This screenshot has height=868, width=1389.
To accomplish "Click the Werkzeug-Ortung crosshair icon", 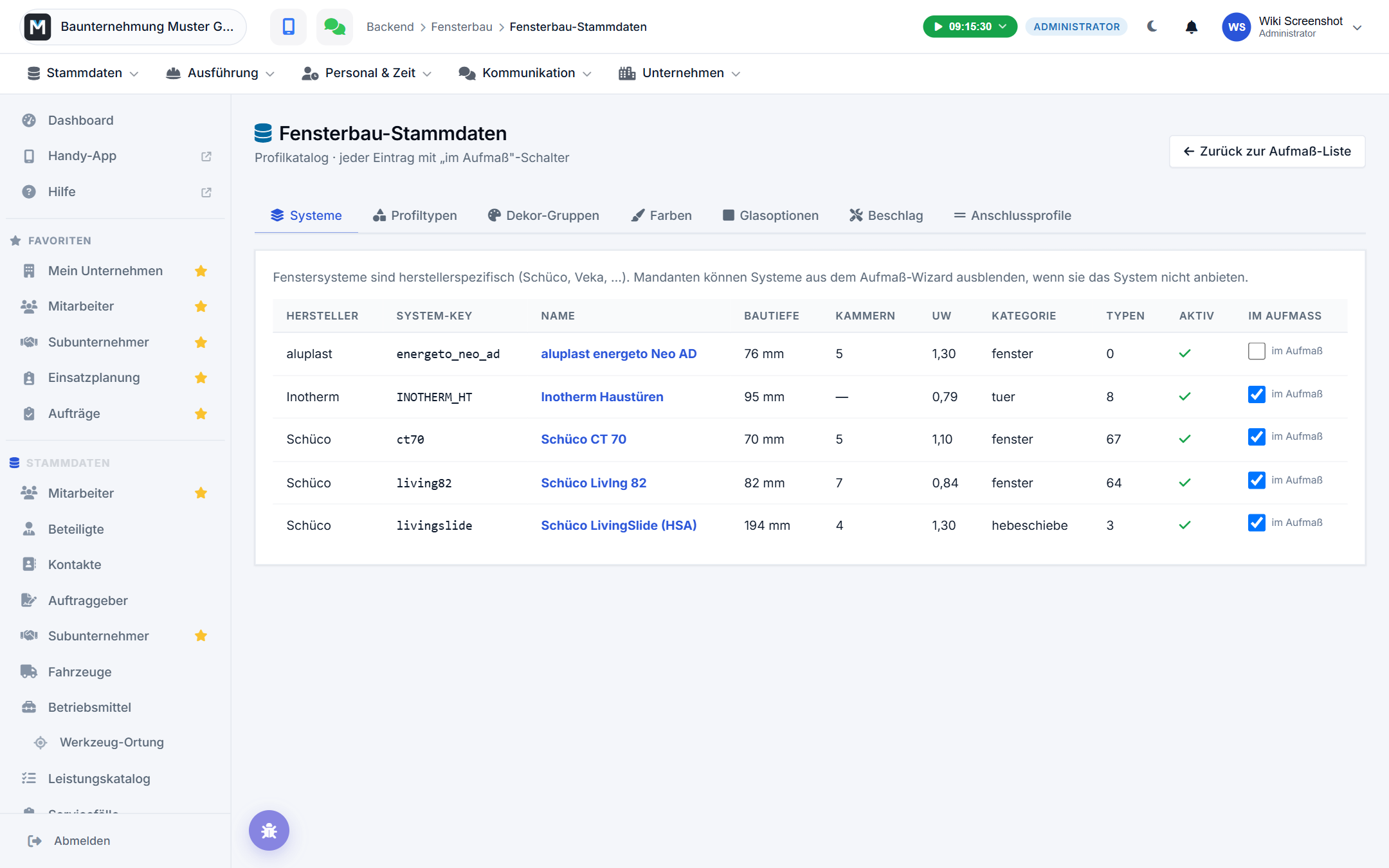I will coord(41,743).
